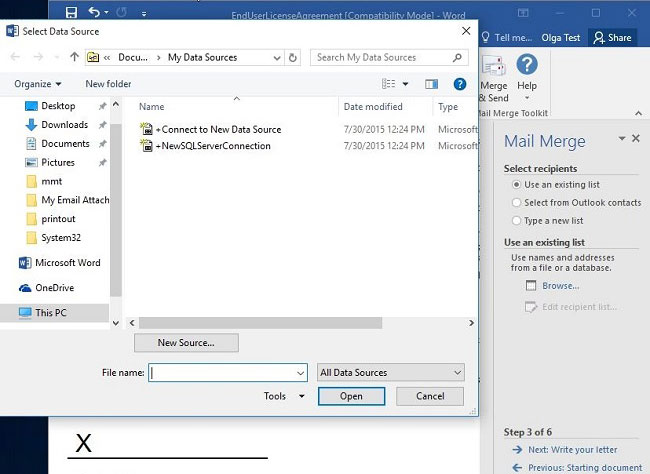The width and height of the screenshot is (650, 474).
Task: Open the mmt folder
Action: 51,181
